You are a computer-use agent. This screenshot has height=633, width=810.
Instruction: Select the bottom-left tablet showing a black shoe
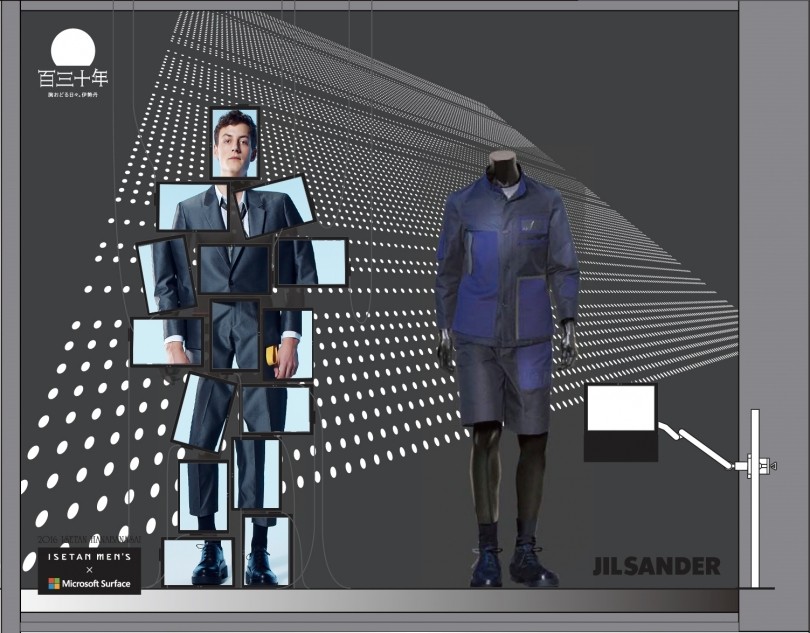(x=198, y=561)
